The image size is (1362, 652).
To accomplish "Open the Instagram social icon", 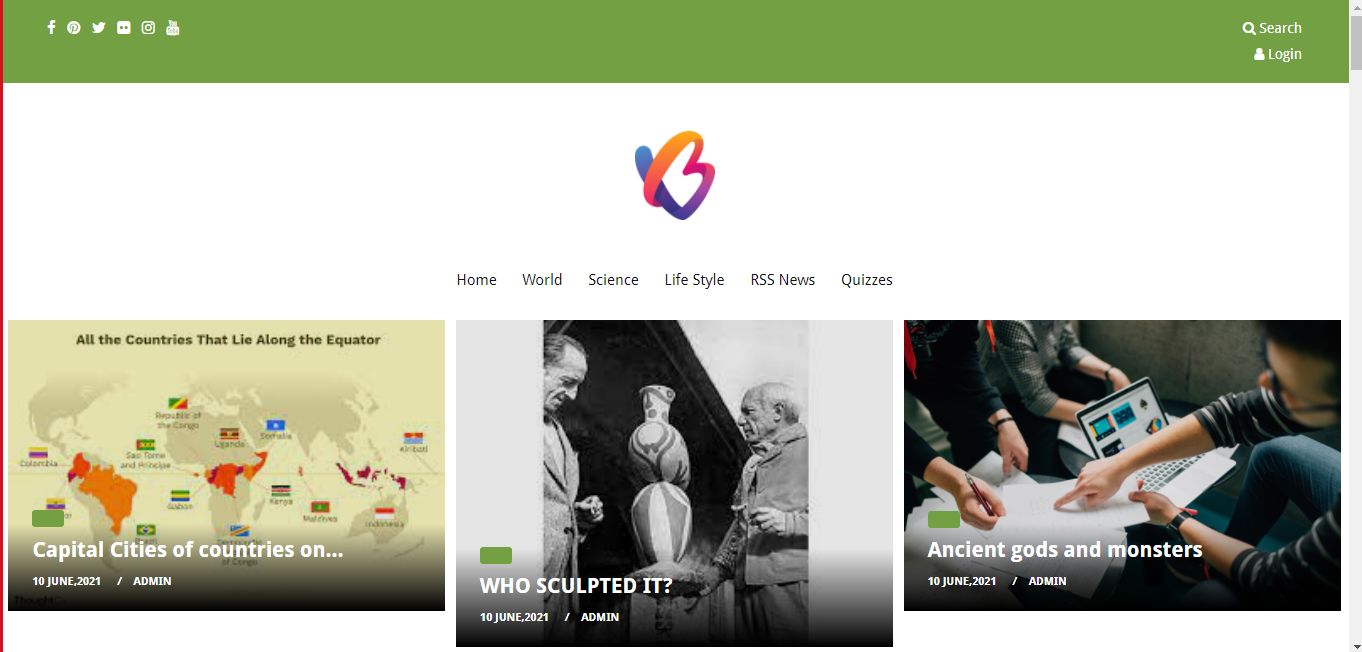I will [148, 27].
